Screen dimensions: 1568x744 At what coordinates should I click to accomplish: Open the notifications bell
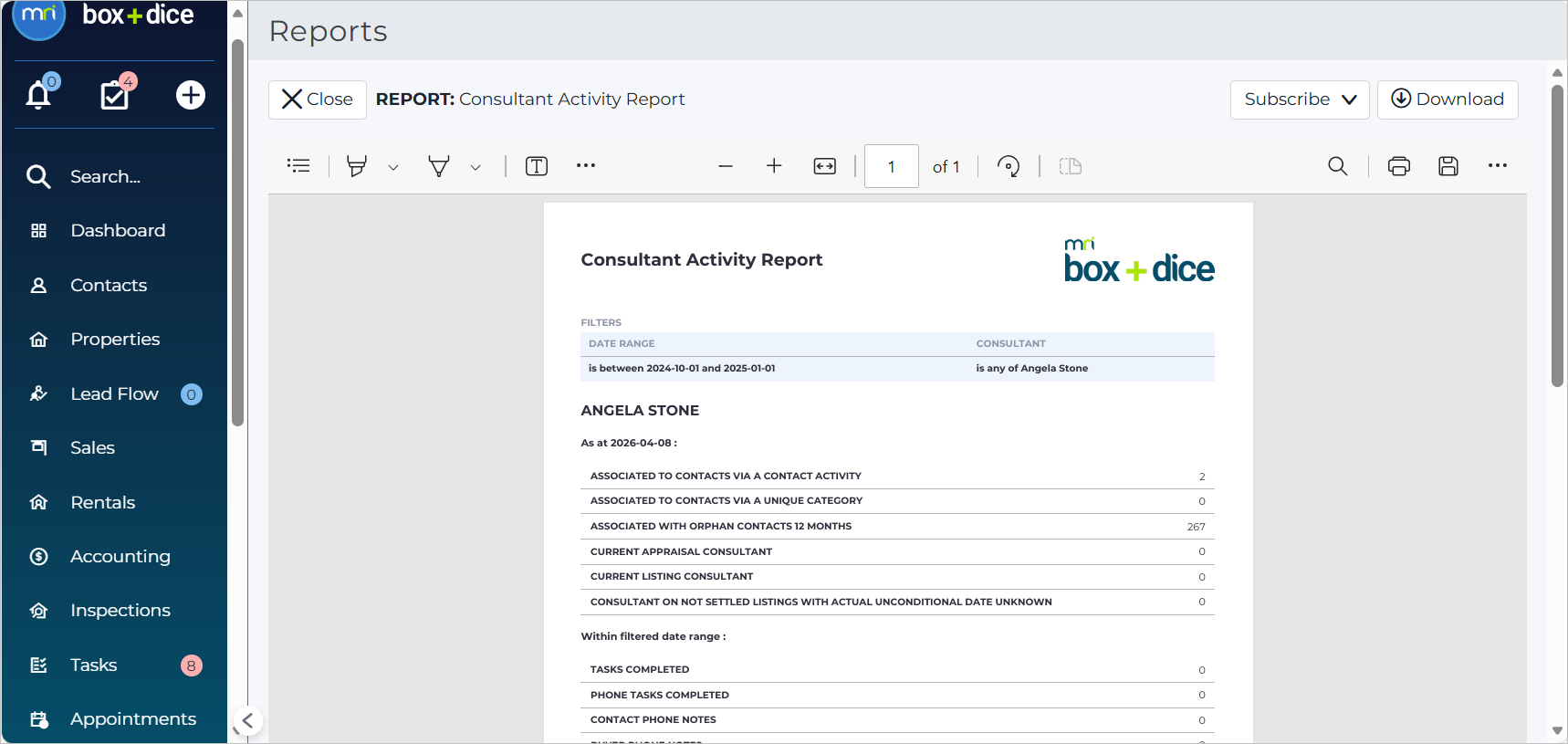pyautogui.click(x=38, y=95)
